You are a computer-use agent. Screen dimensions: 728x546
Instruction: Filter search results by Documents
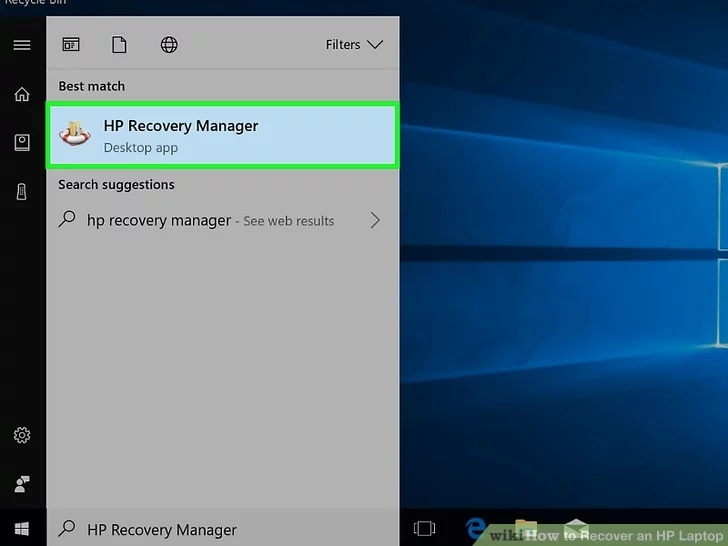click(119, 45)
